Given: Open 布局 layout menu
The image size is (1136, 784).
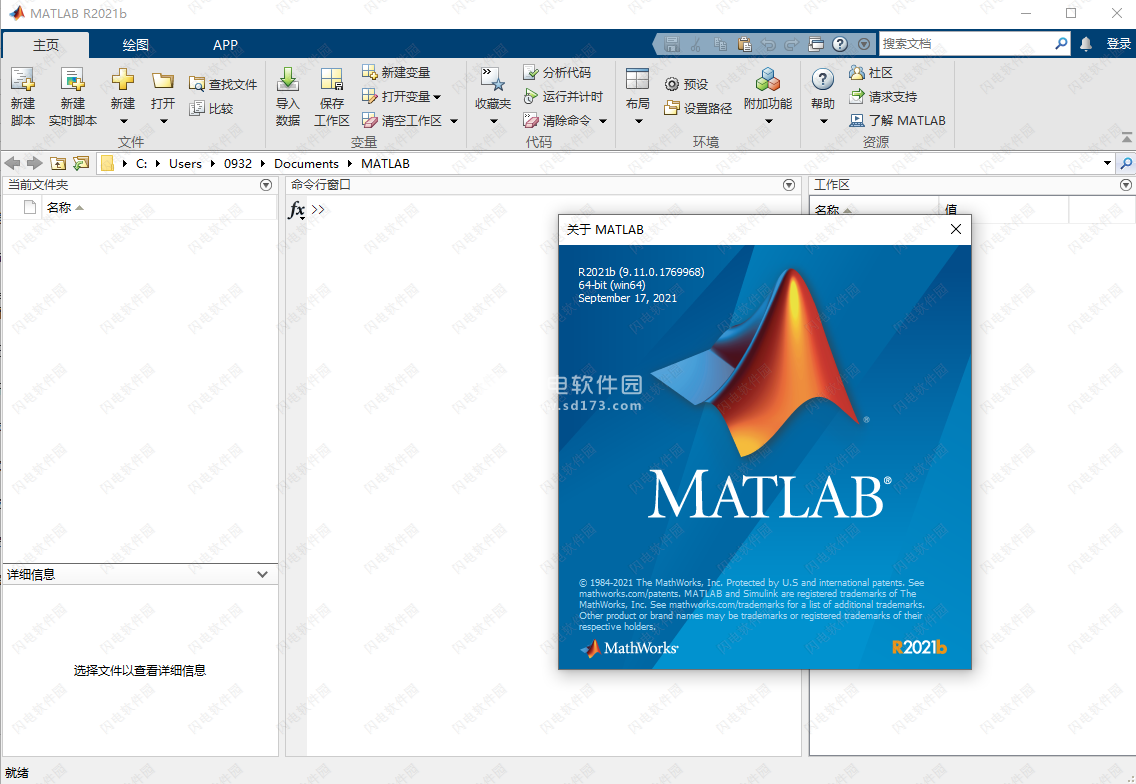Looking at the screenshot, I should pyautogui.click(x=638, y=96).
